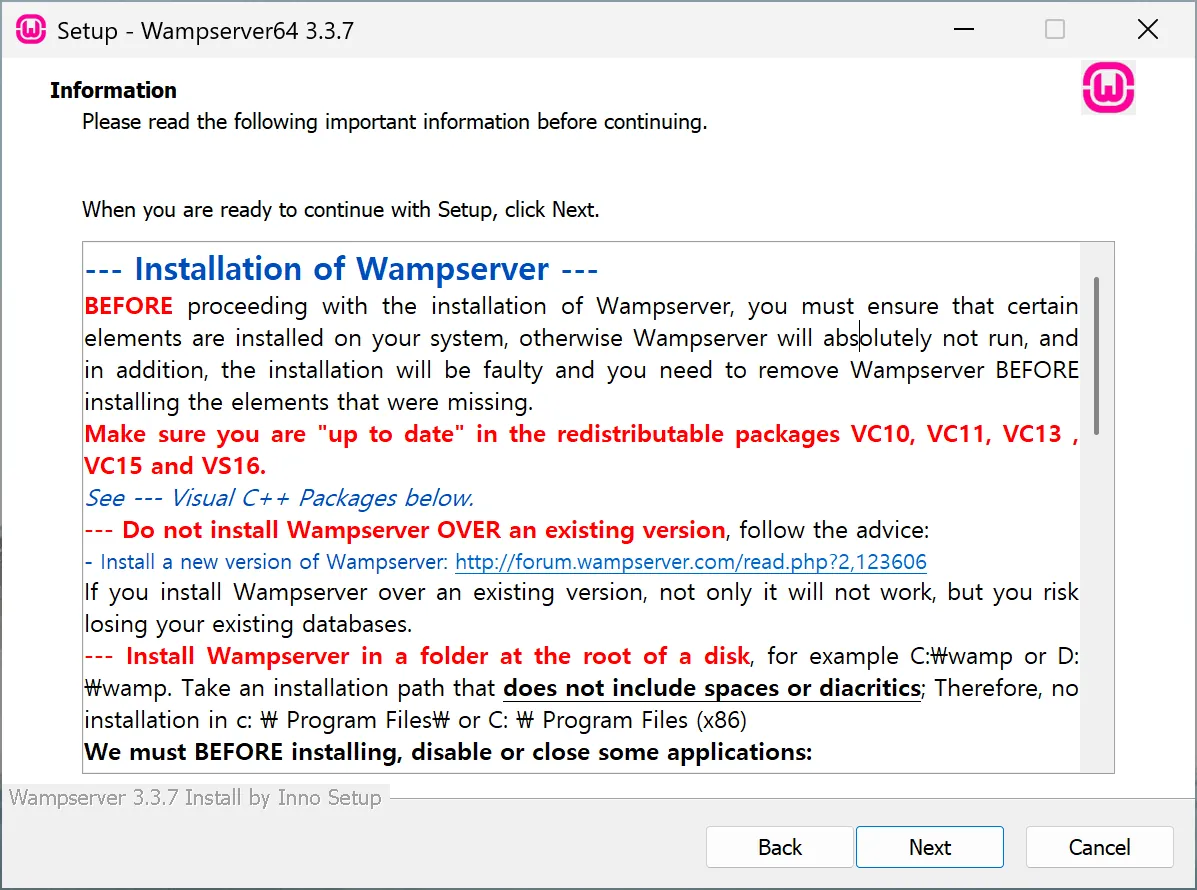
Task: Click the Wampserver icon in the title bar
Action: pyautogui.click(x=32, y=30)
